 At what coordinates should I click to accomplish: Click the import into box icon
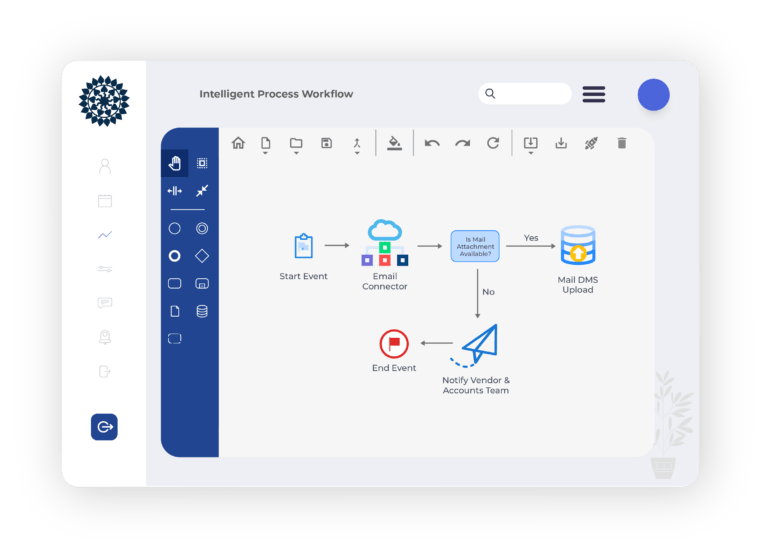click(530, 143)
